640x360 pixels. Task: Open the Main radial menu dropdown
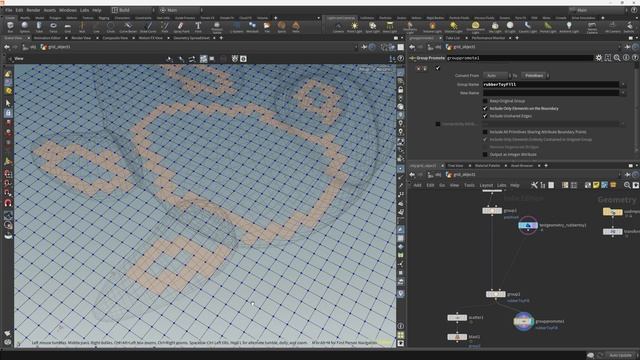pos(181,10)
